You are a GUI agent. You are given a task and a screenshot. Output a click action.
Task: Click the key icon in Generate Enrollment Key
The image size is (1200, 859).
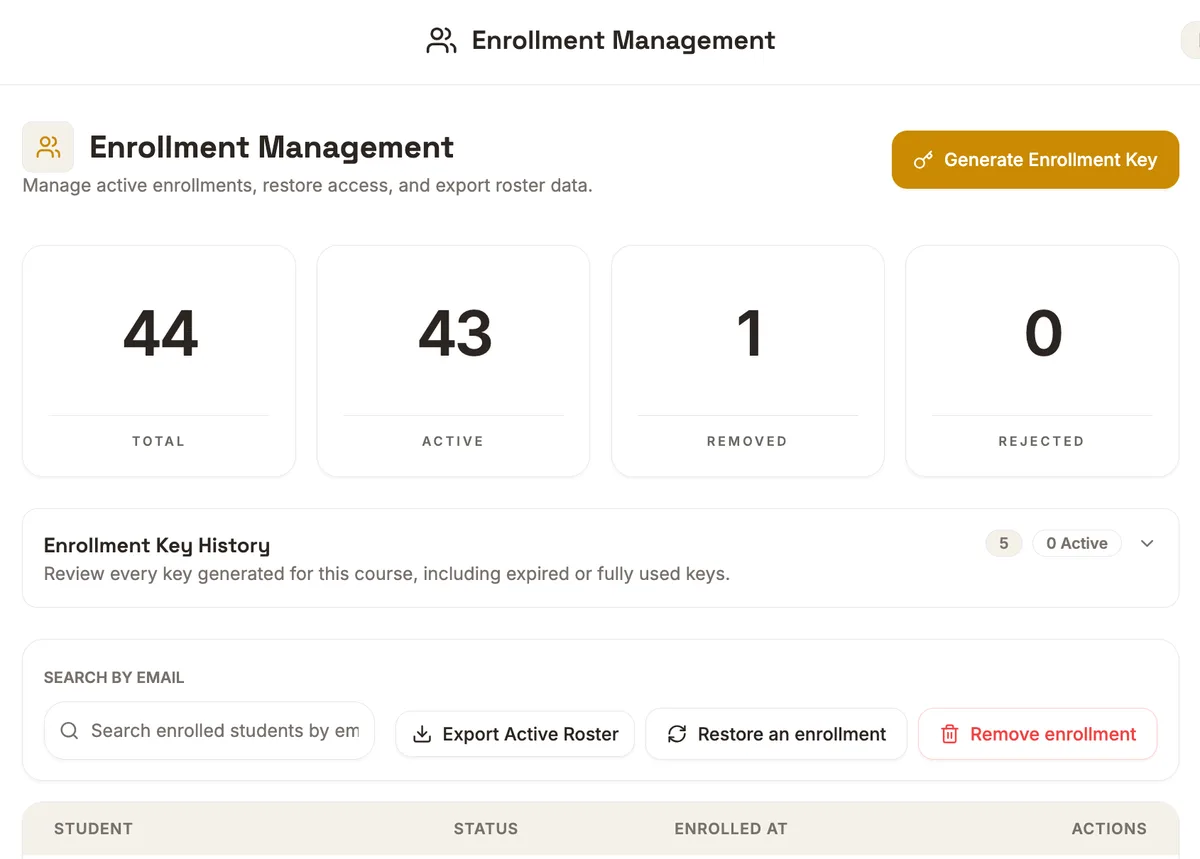tap(923, 160)
